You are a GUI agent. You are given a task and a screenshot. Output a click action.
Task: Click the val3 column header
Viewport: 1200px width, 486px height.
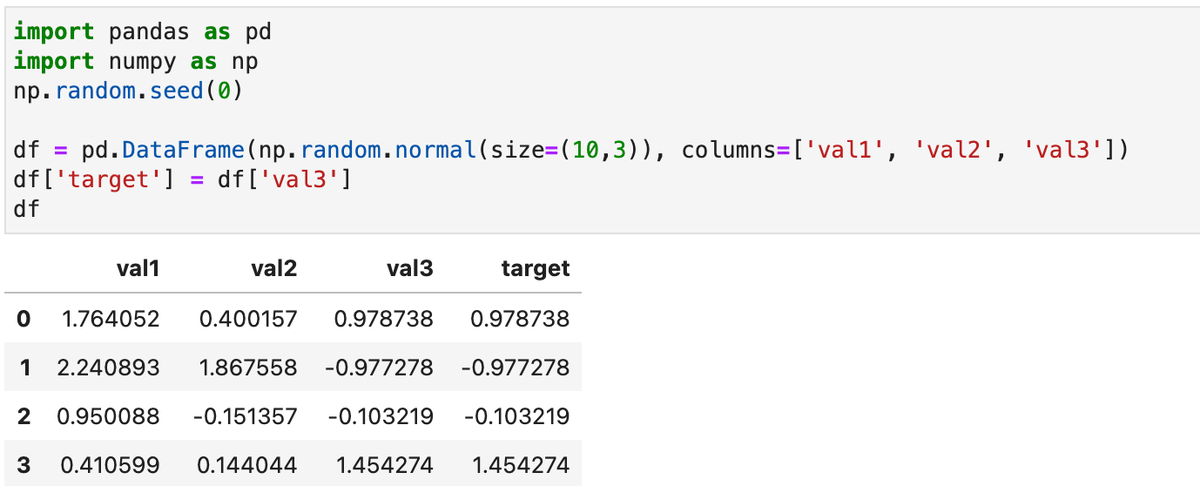[x=410, y=268]
